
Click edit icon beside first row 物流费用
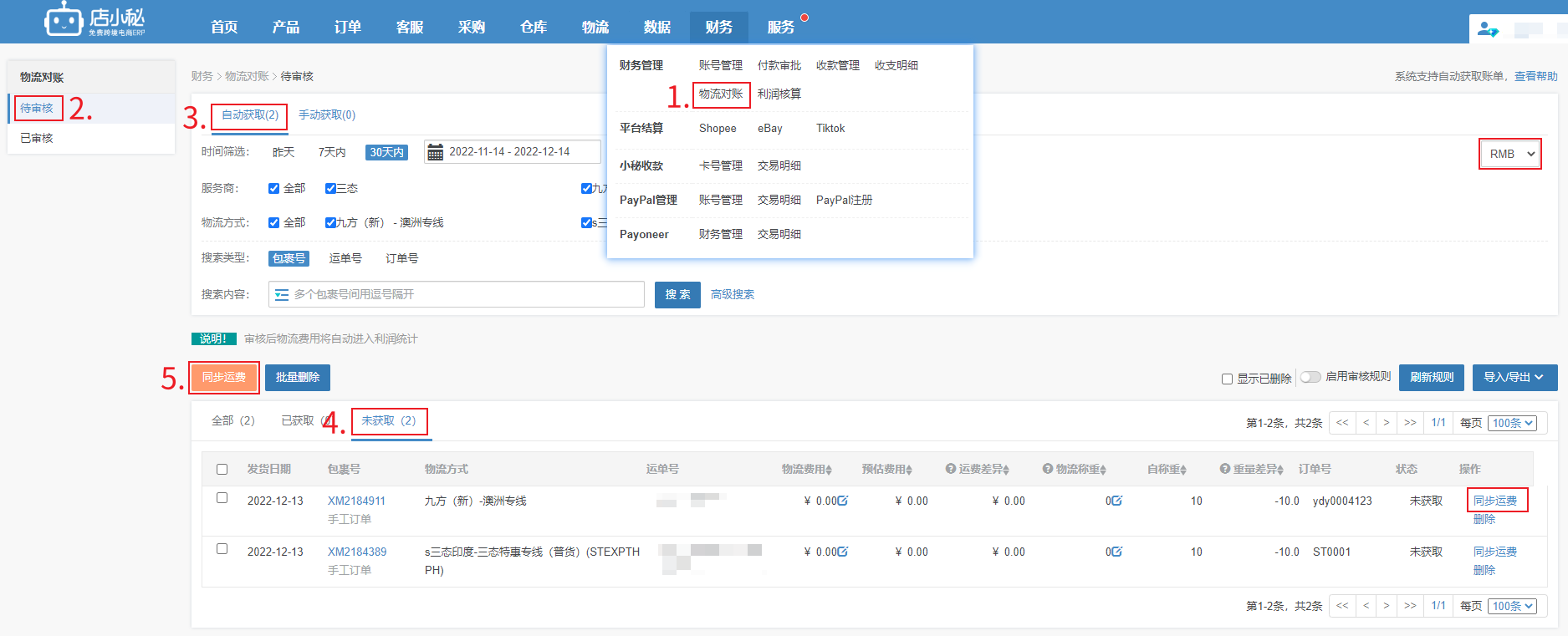[x=843, y=501]
